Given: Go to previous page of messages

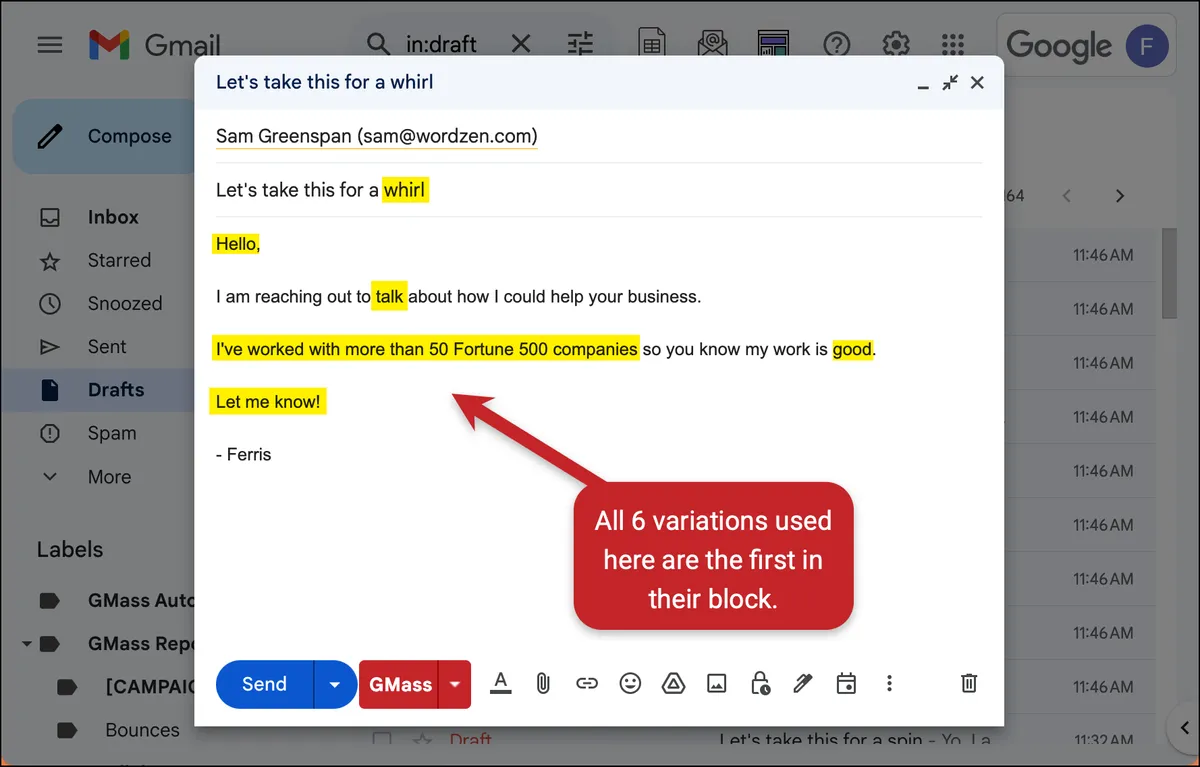Looking at the screenshot, I should point(1066,196).
